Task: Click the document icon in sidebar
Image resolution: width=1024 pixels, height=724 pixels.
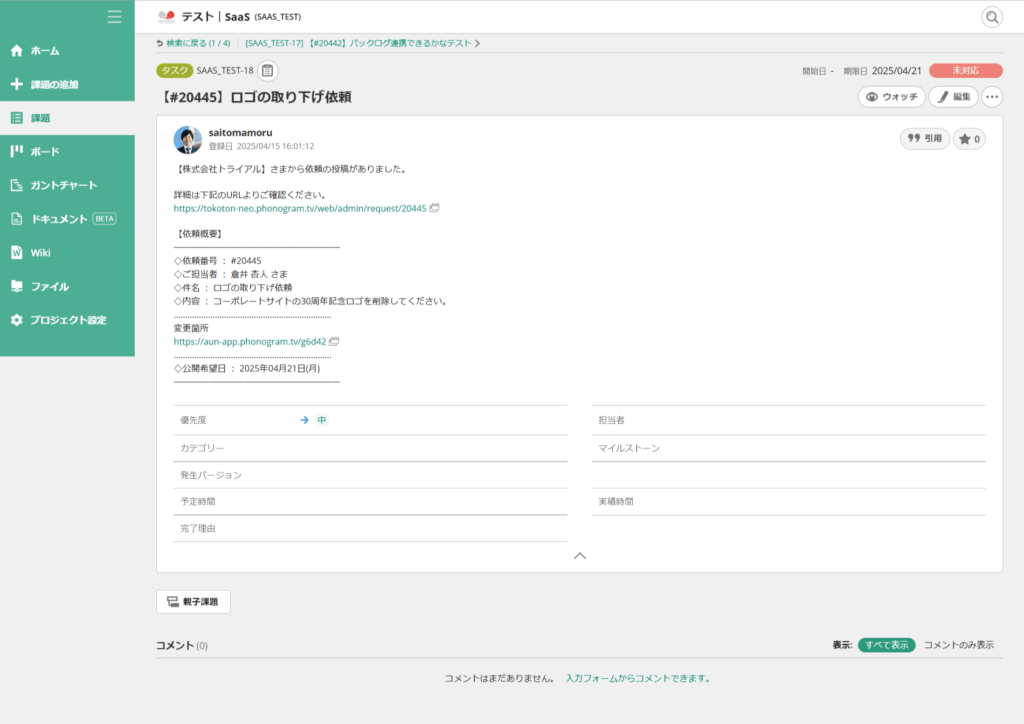Action: [x=17, y=219]
